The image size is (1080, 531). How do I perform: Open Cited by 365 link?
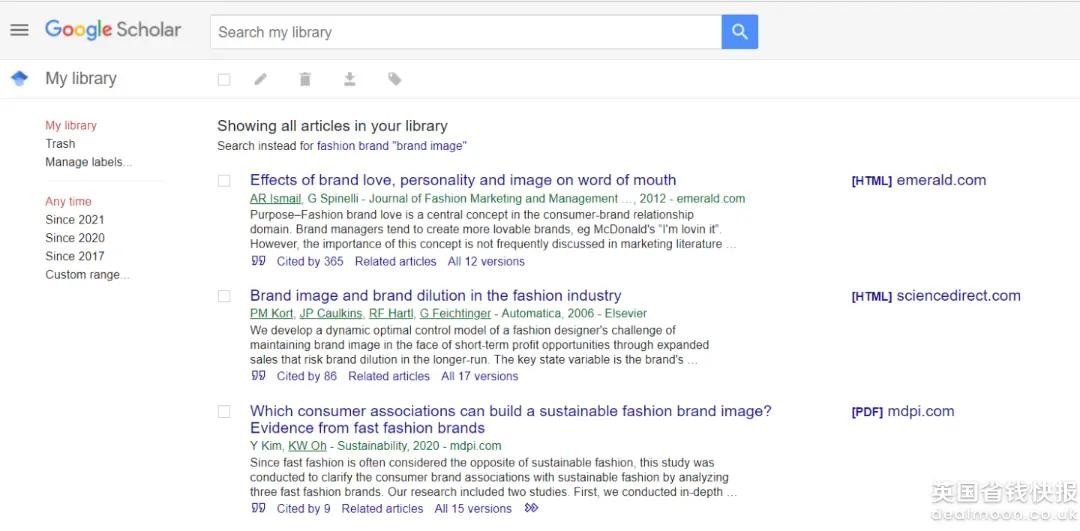(309, 262)
